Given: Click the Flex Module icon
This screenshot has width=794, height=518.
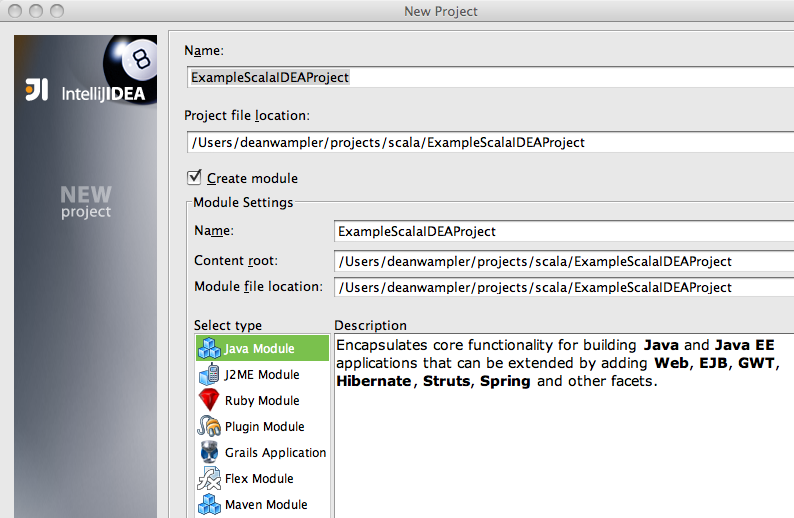Looking at the screenshot, I should coord(209,478).
